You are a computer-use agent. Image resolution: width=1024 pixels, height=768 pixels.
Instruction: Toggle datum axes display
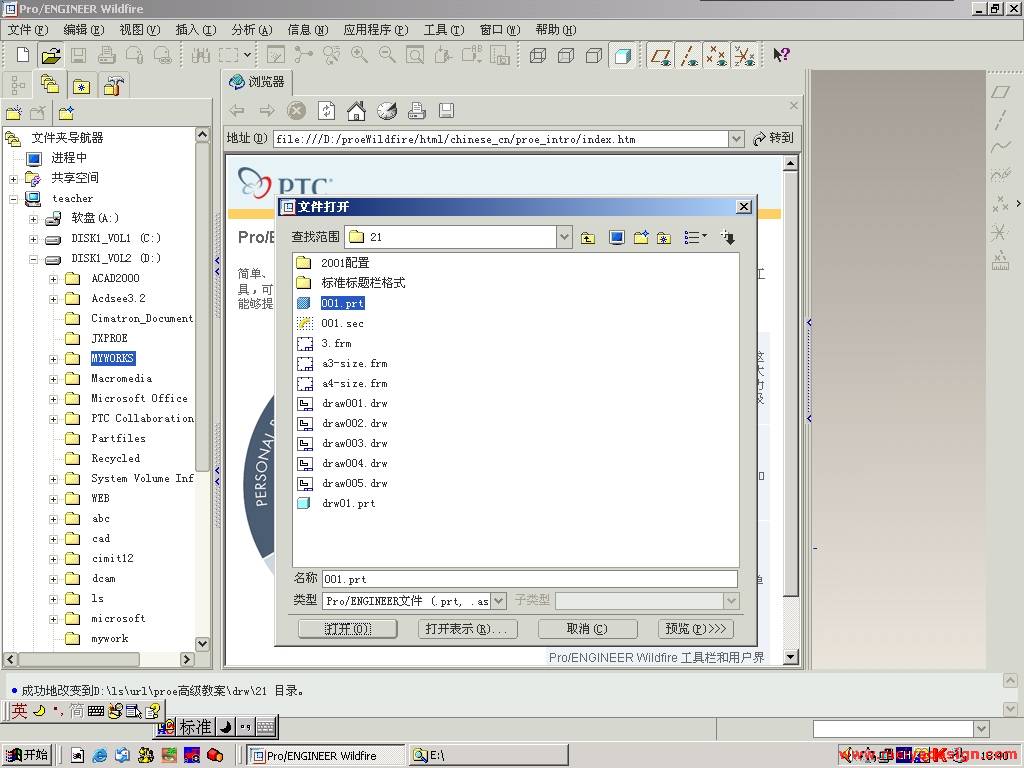click(x=689, y=56)
